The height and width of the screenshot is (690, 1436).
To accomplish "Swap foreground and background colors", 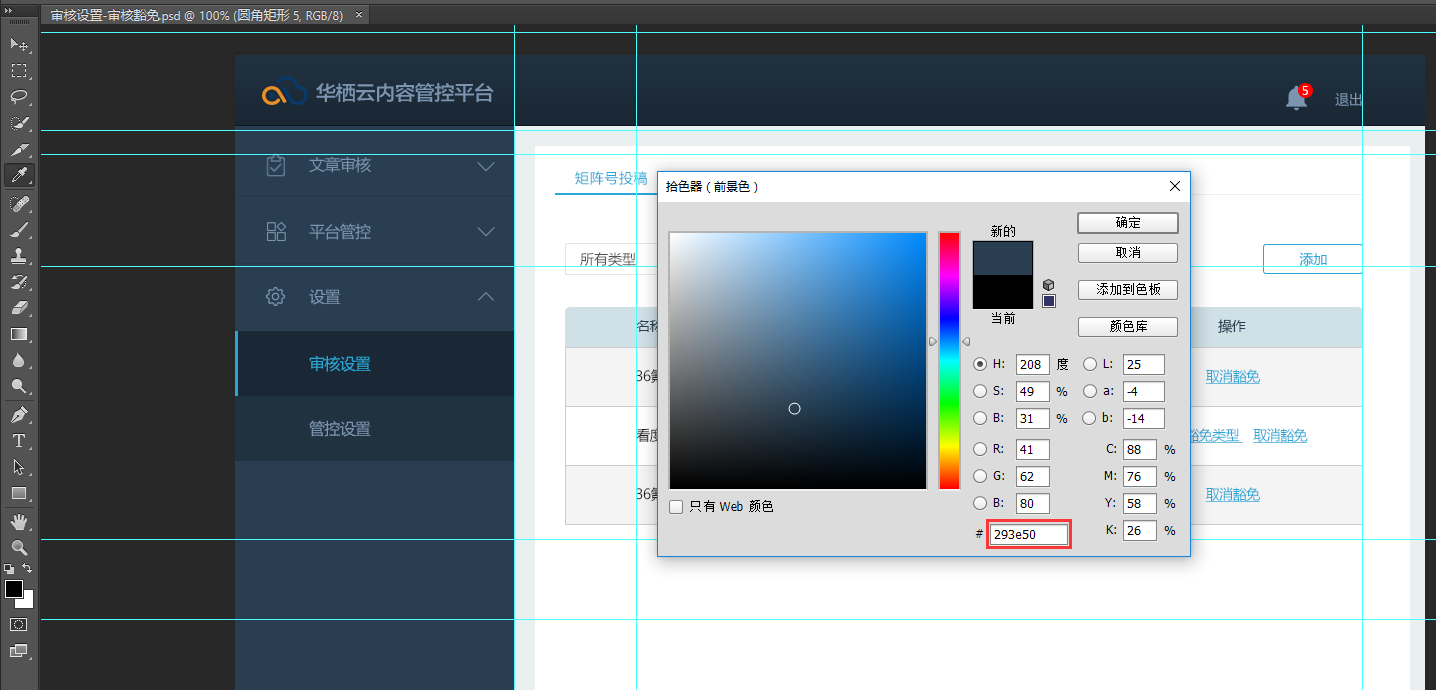I will (x=28, y=568).
